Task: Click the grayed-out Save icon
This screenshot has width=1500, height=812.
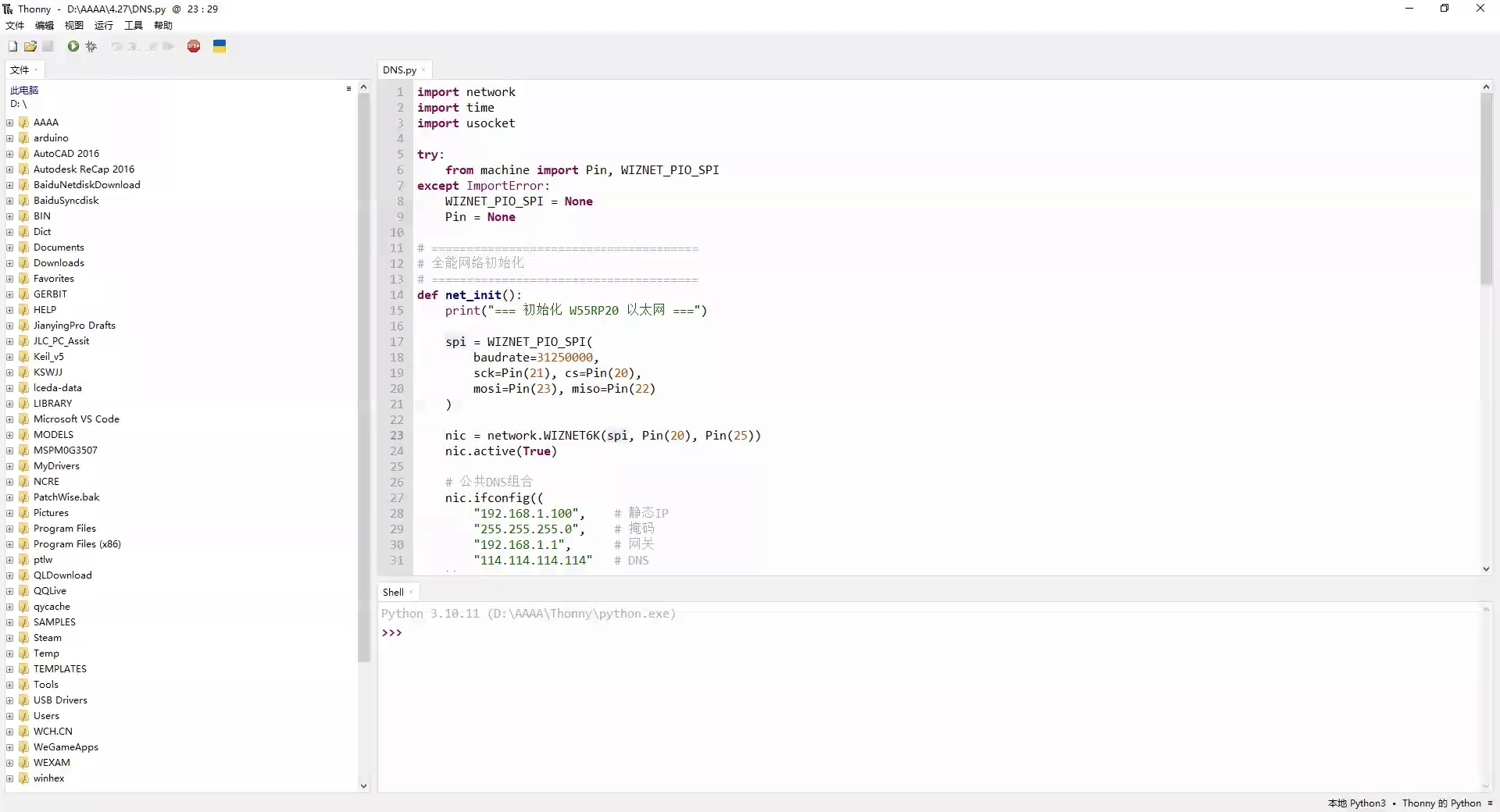Action: click(48, 47)
